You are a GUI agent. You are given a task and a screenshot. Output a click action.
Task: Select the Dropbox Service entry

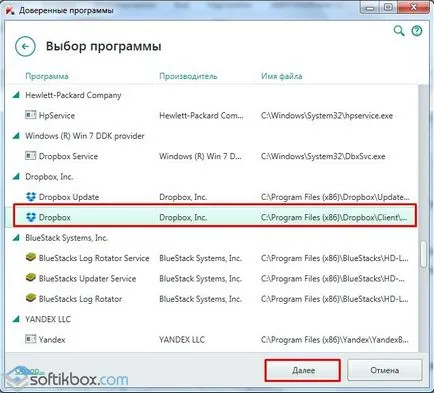click(68, 156)
